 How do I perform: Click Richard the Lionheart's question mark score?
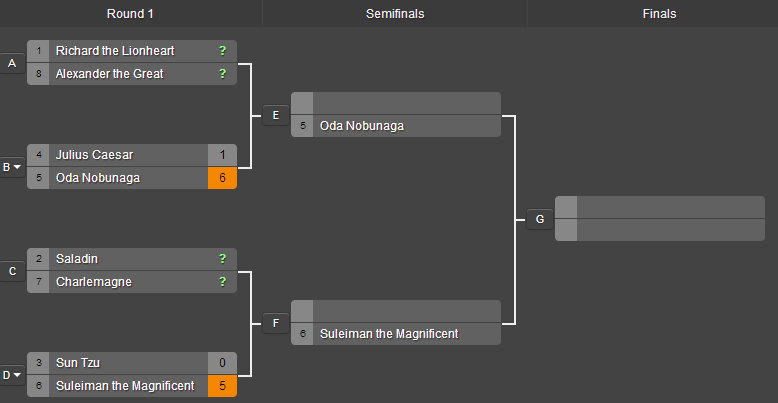222,51
